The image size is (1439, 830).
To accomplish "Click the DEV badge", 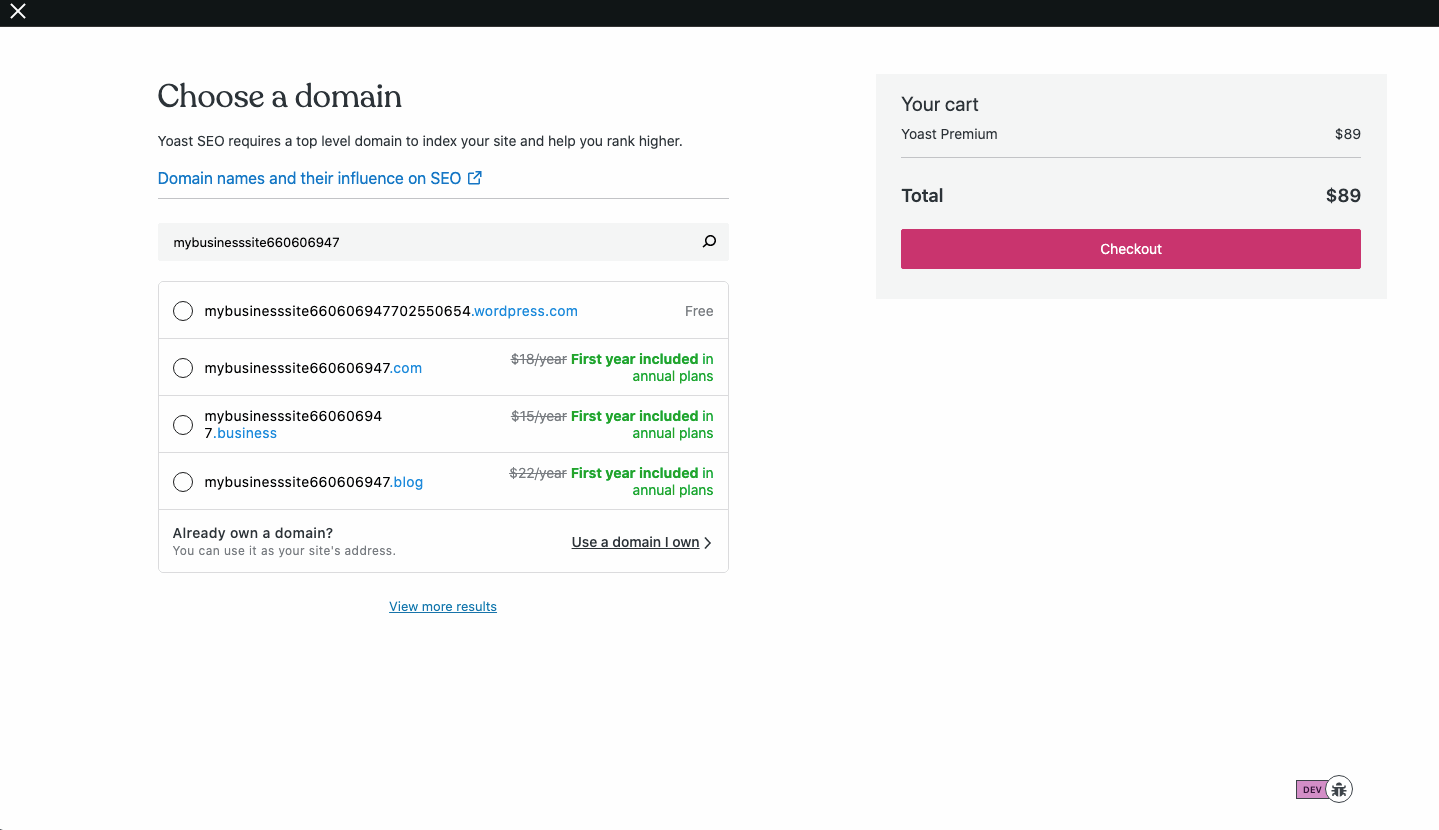I will tap(1312, 790).
